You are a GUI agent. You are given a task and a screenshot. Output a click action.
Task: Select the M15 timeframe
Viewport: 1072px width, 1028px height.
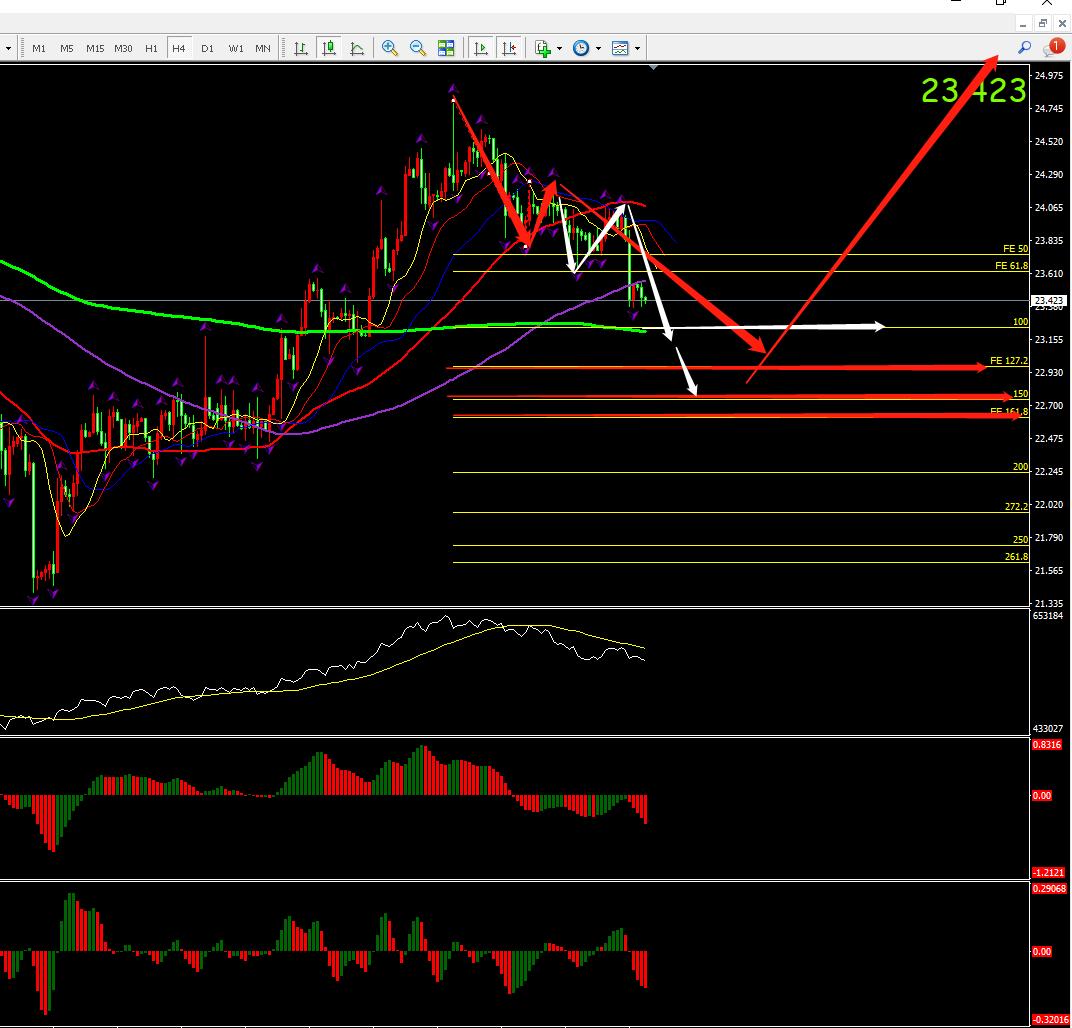point(95,48)
